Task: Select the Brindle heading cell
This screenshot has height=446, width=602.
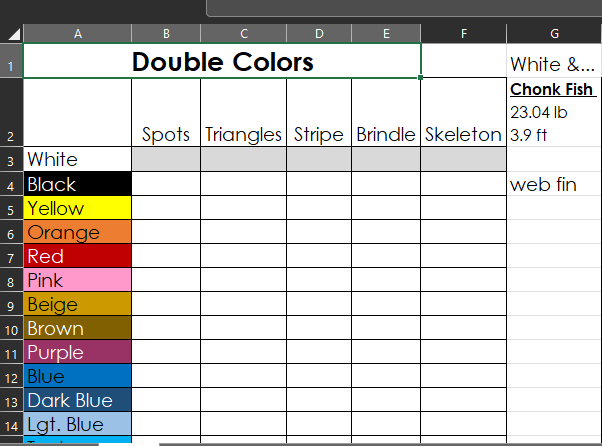Action: pyautogui.click(x=386, y=134)
